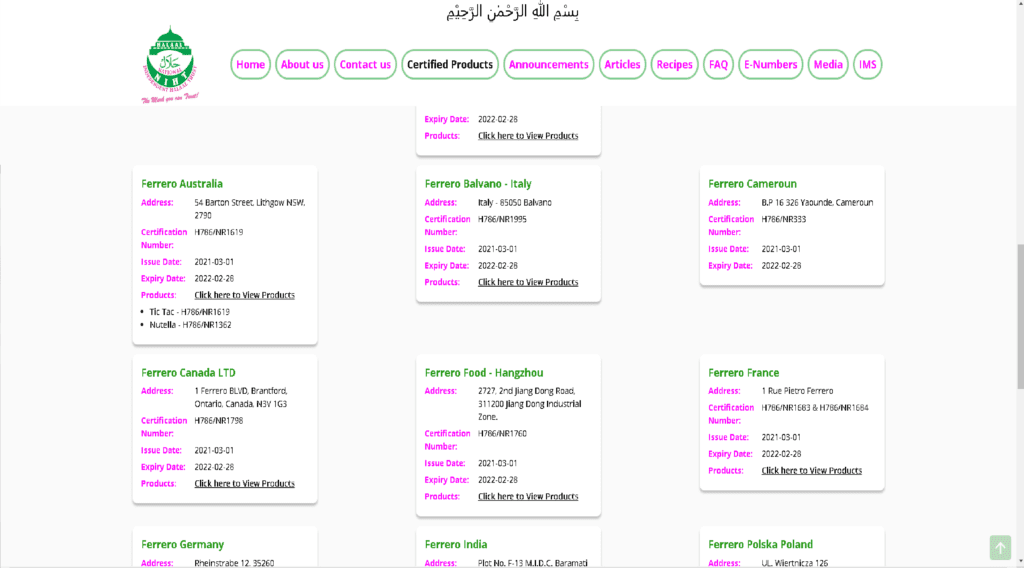Click the Ferrero Food - Hangzhou heading
1024x568 pixels.
pos(484,373)
